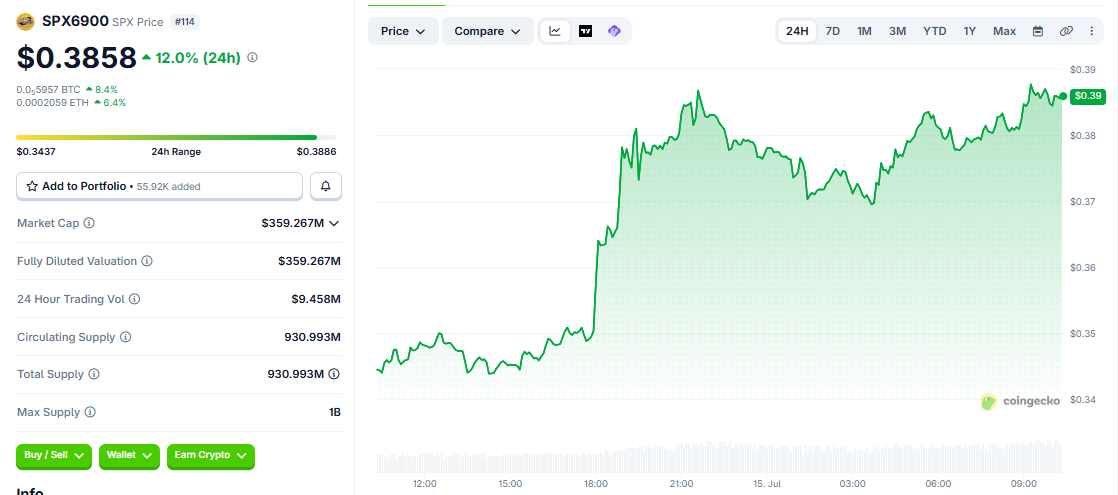Switch to line chart view icon

(x=555, y=31)
